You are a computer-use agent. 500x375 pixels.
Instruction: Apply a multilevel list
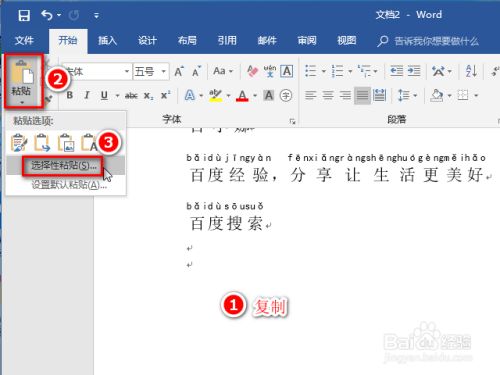(x=364, y=71)
